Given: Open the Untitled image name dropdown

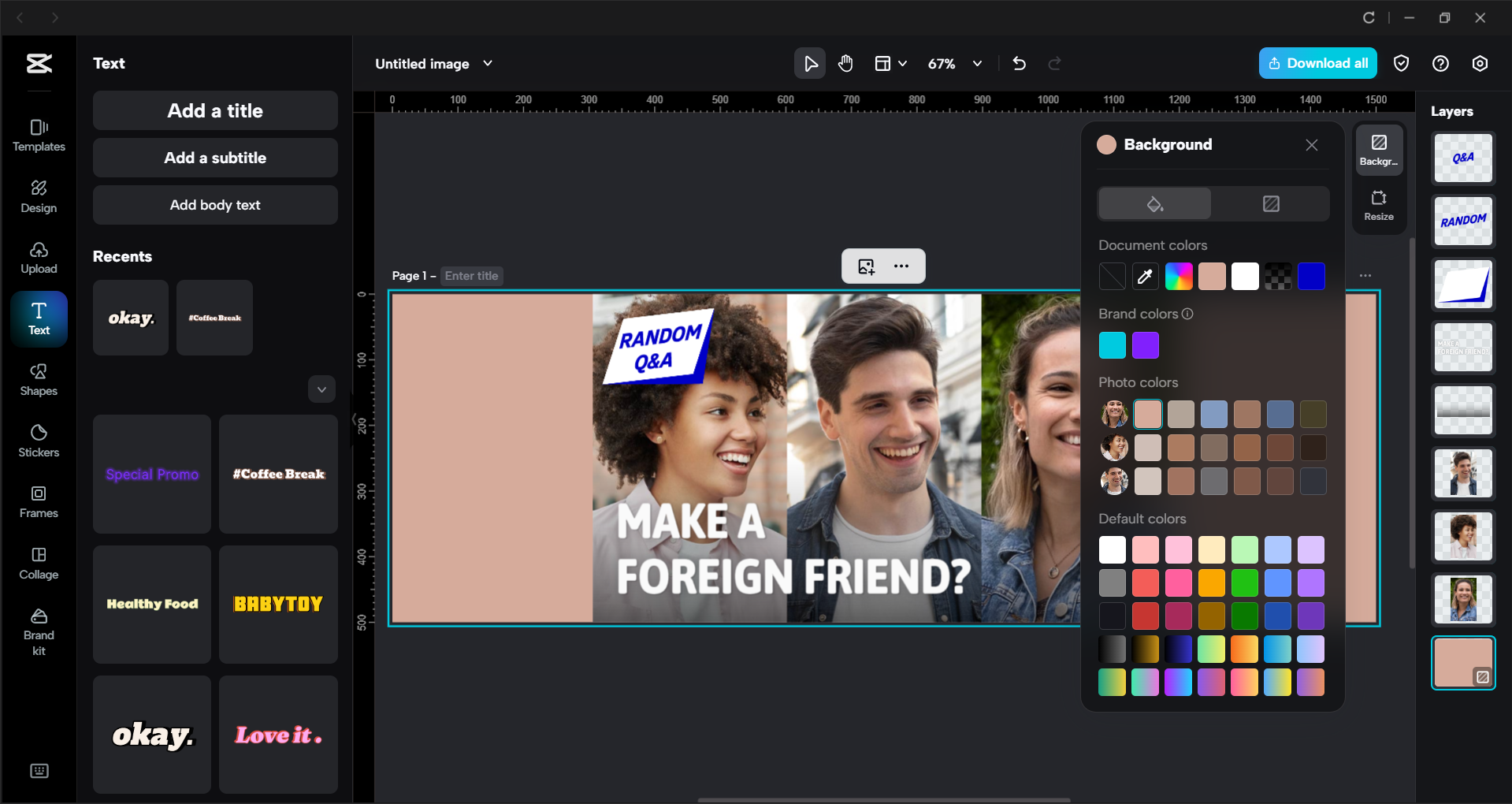Looking at the screenshot, I should 488,64.
